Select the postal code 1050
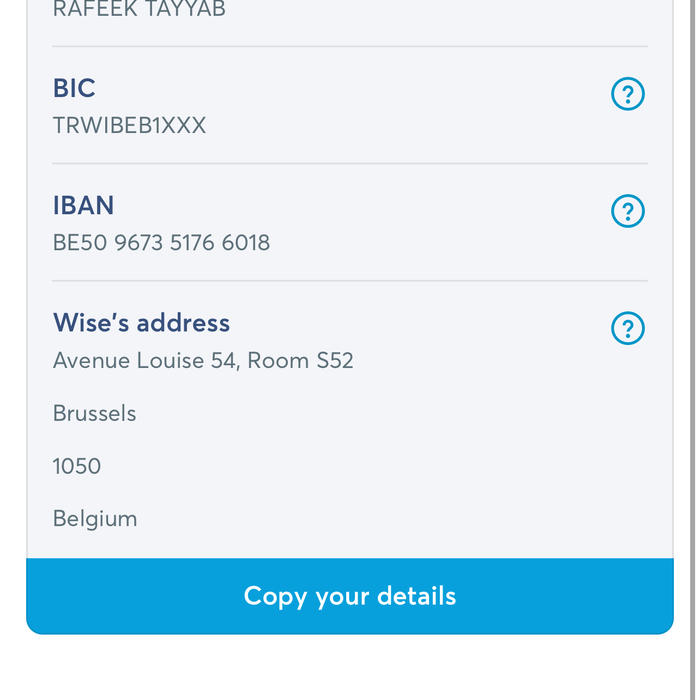The width and height of the screenshot is (700, 700). tap(77, 466)
